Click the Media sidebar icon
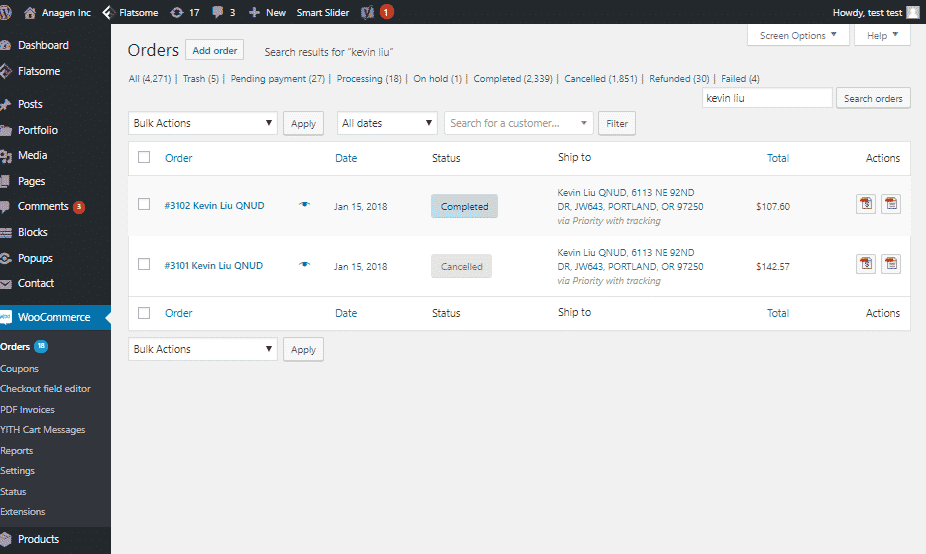Image resolution: width=926 pixels, height=554 pixels. 5,156
